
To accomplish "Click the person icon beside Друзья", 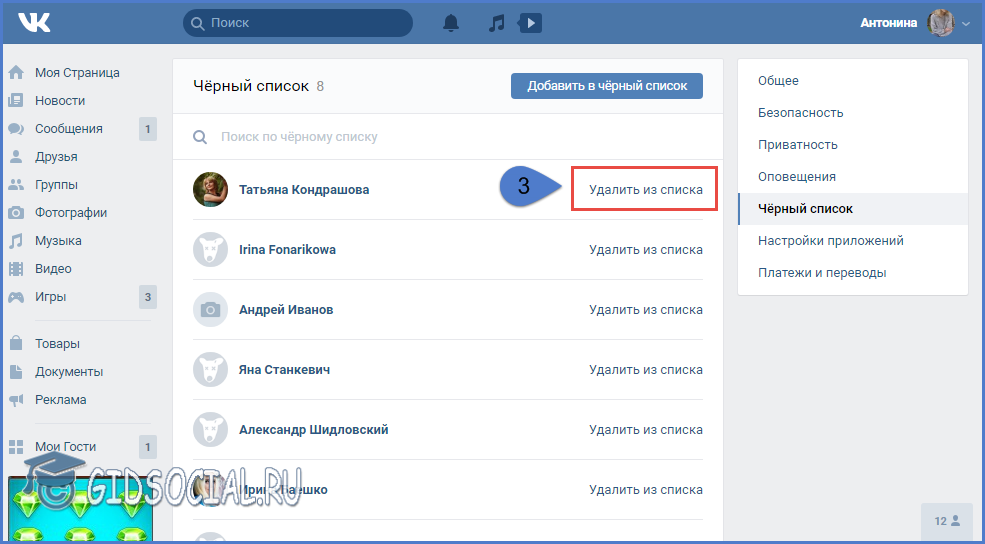I will click(x=16, y=156).
